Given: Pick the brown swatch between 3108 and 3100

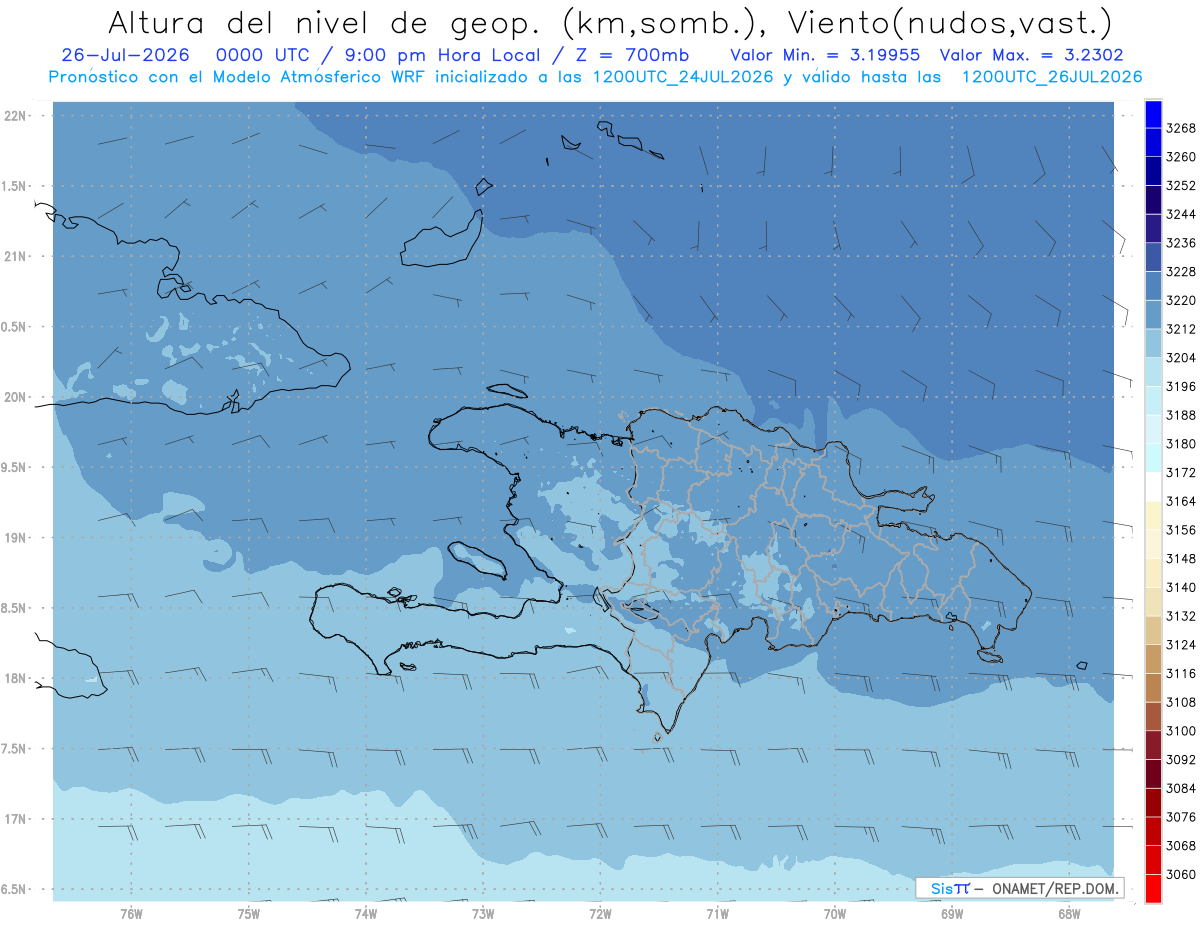Looking at the screenshot, I should point(1153,716).
